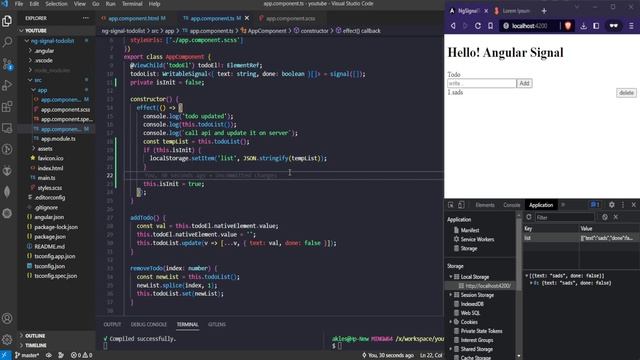Screen dimensions: 640x360
Task: Open the Explorer view in the activity bar
Action: coord(7,20)
